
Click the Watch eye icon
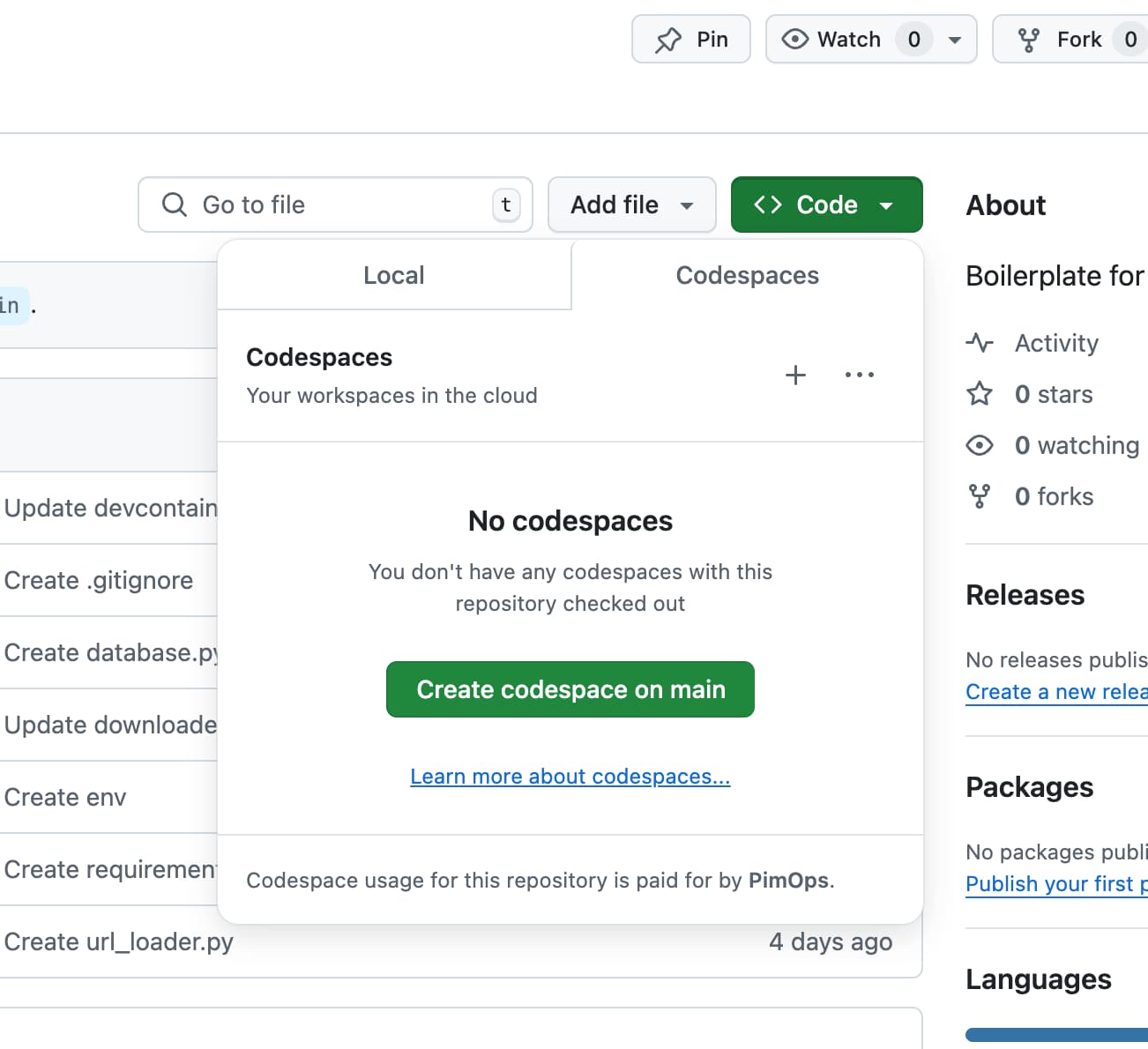(794, 40)
